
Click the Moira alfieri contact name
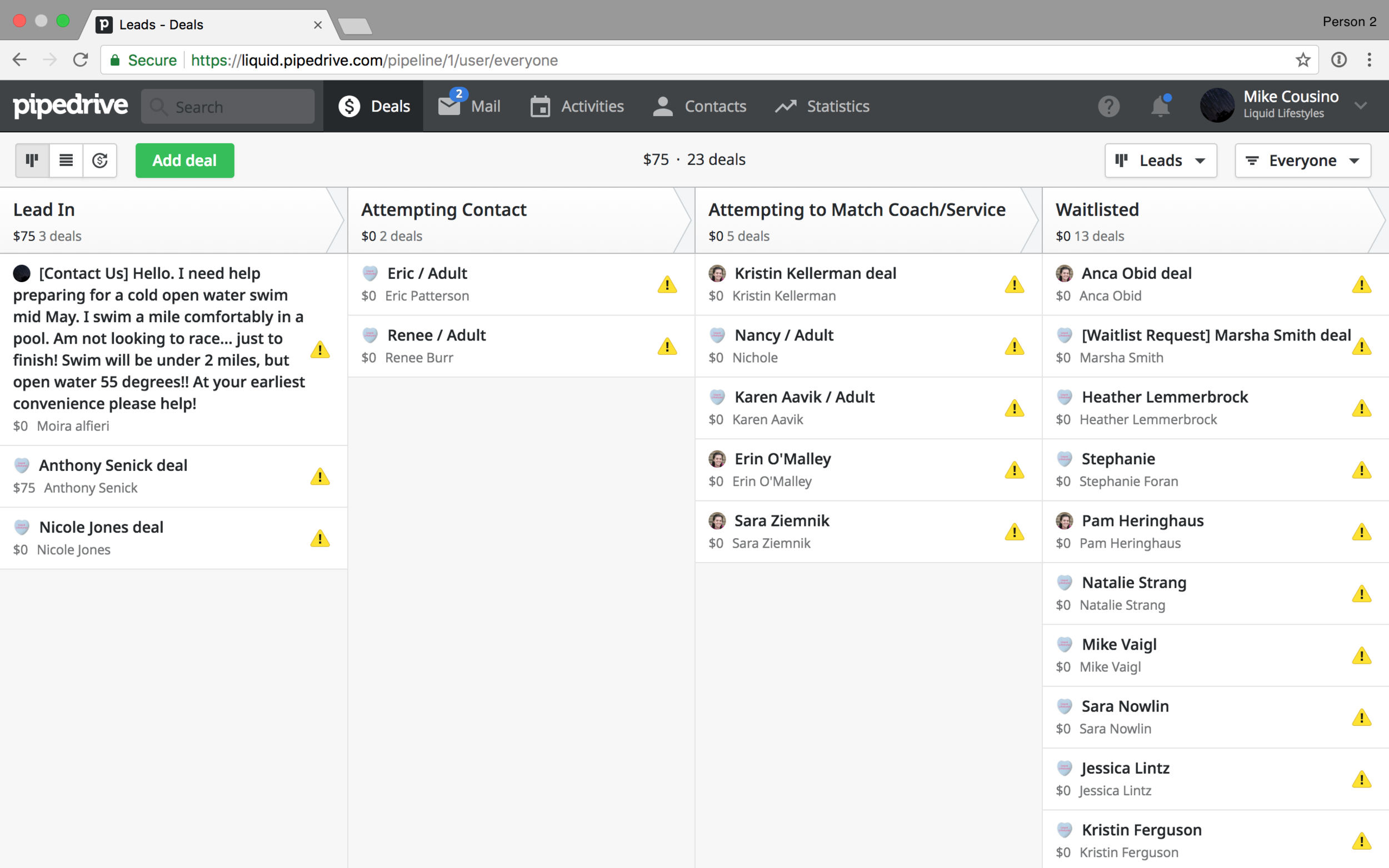(73, 426)
